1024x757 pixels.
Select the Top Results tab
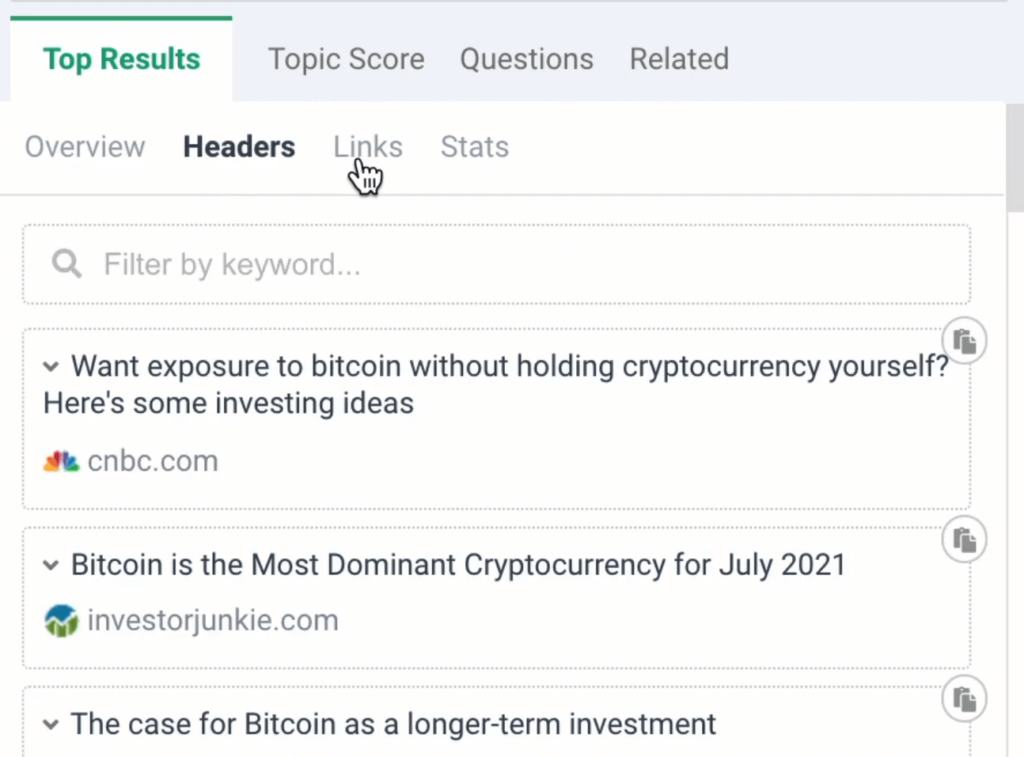click(121, 59)
